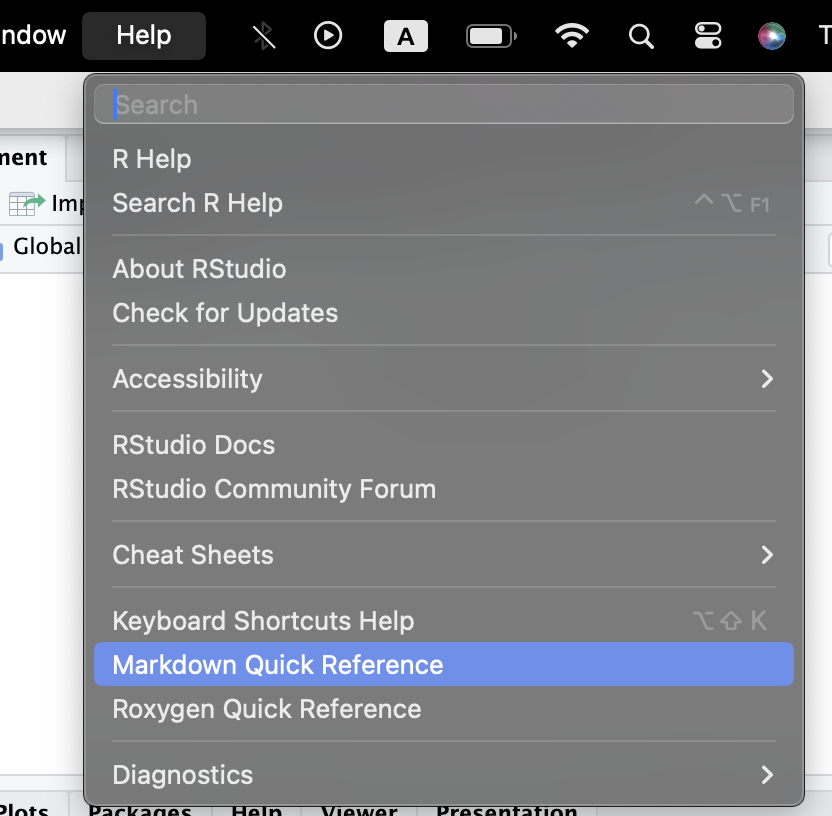This screenshot has width=832, height=816.
Task: Choose Search R Help
Action: 444,203
